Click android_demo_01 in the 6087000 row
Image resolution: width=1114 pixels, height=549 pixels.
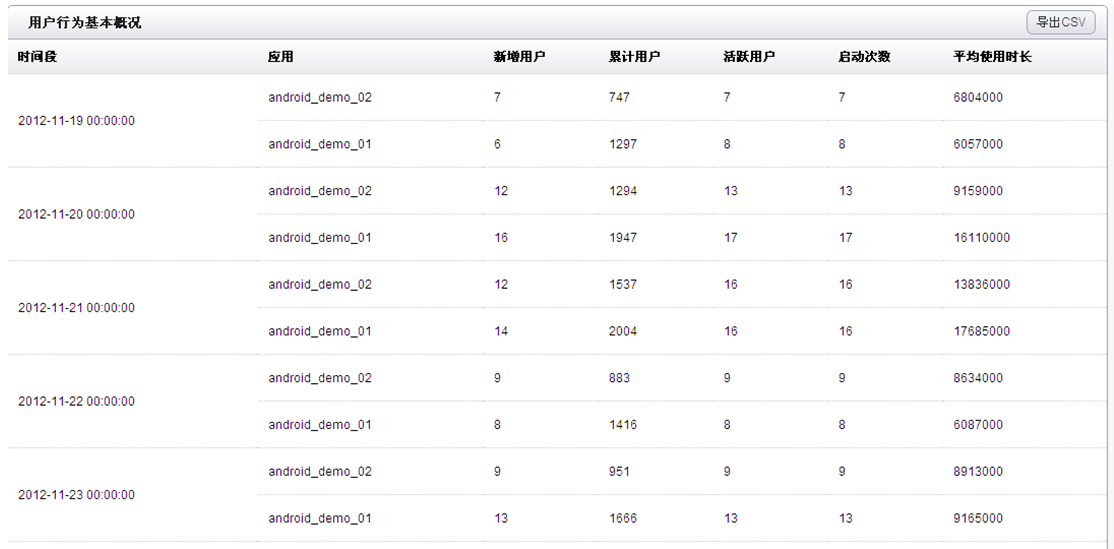[x=320, y=425]
